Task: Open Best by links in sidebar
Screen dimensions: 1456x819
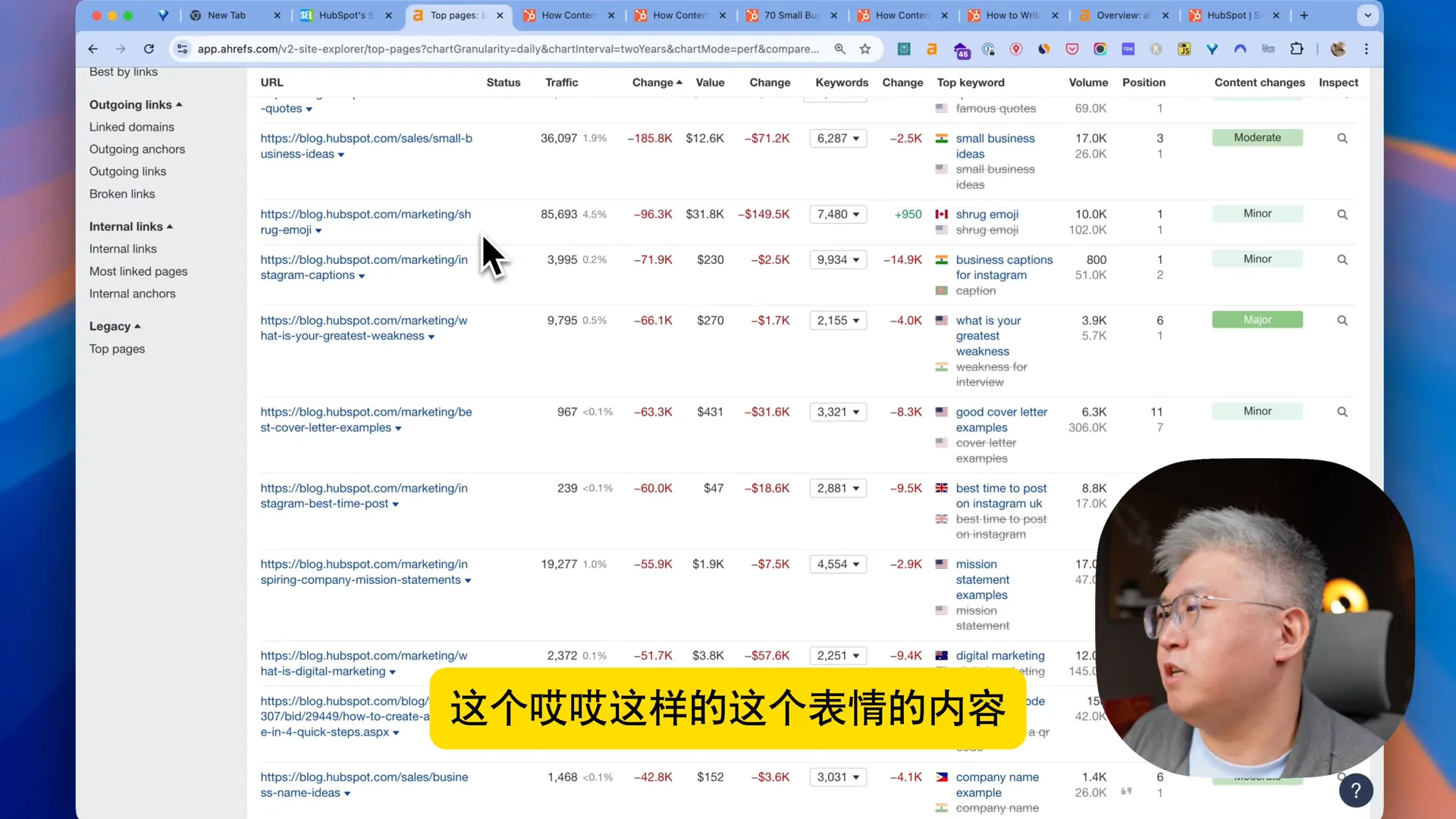Action: [124, 72]
